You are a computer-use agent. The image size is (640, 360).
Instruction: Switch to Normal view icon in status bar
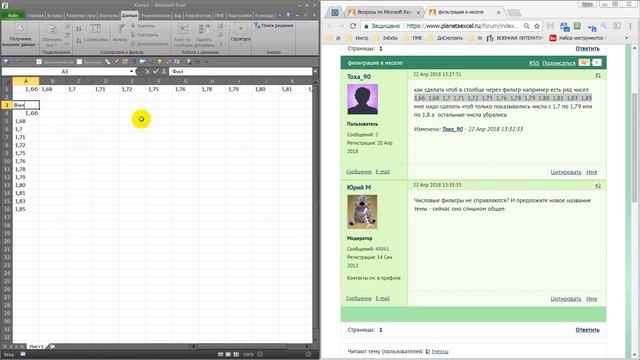pyautogui.click(x=220, y=354)
